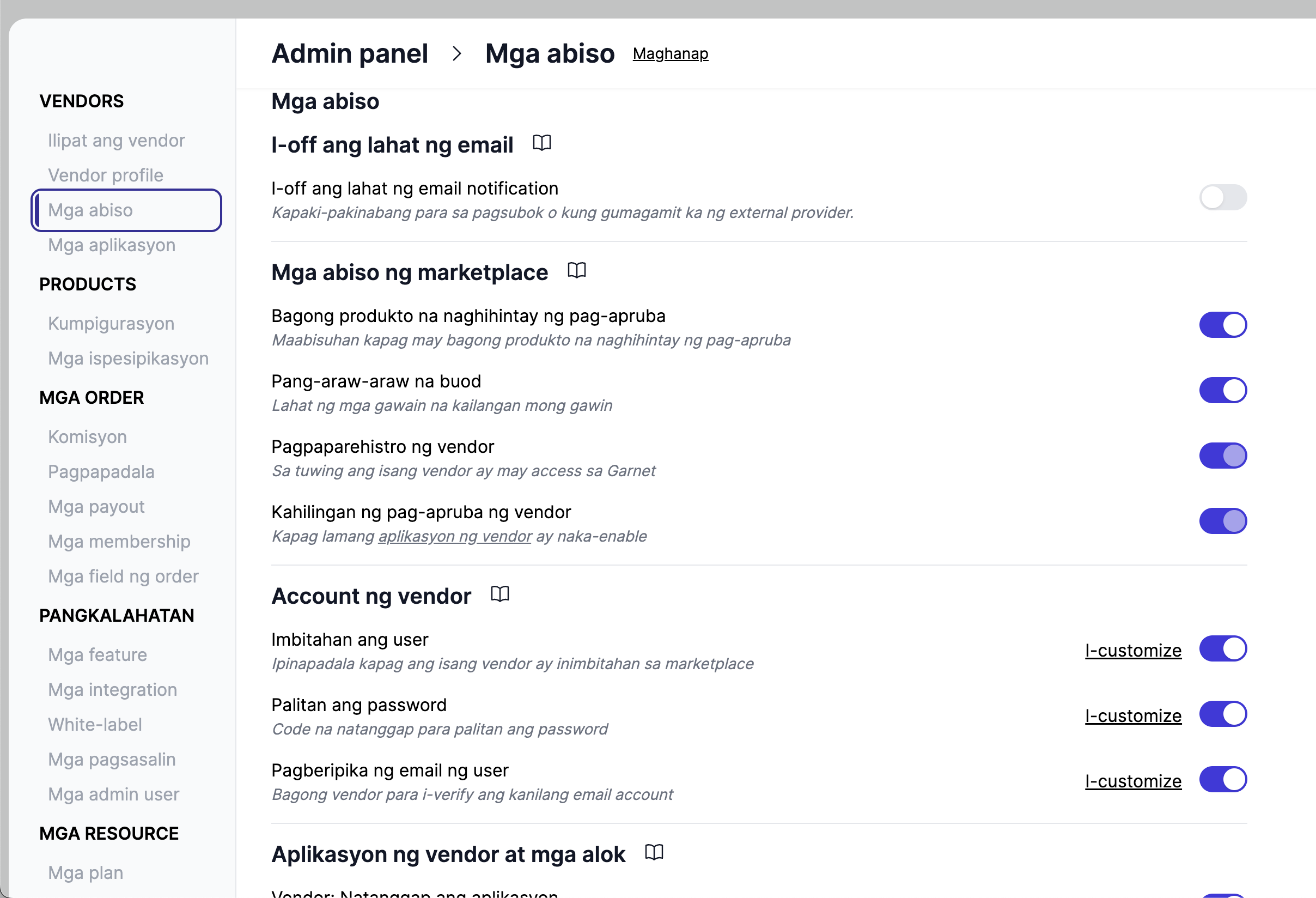Open docs icon beside I-off ang lahat ng email
The height and width of the screenshot is (898, 1316).
(541, 143)
